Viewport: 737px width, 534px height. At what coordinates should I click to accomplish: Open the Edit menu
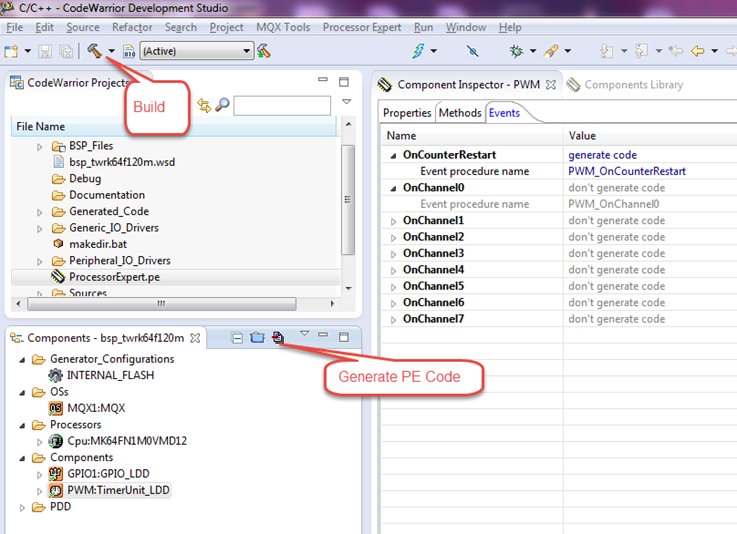(44, 27)
